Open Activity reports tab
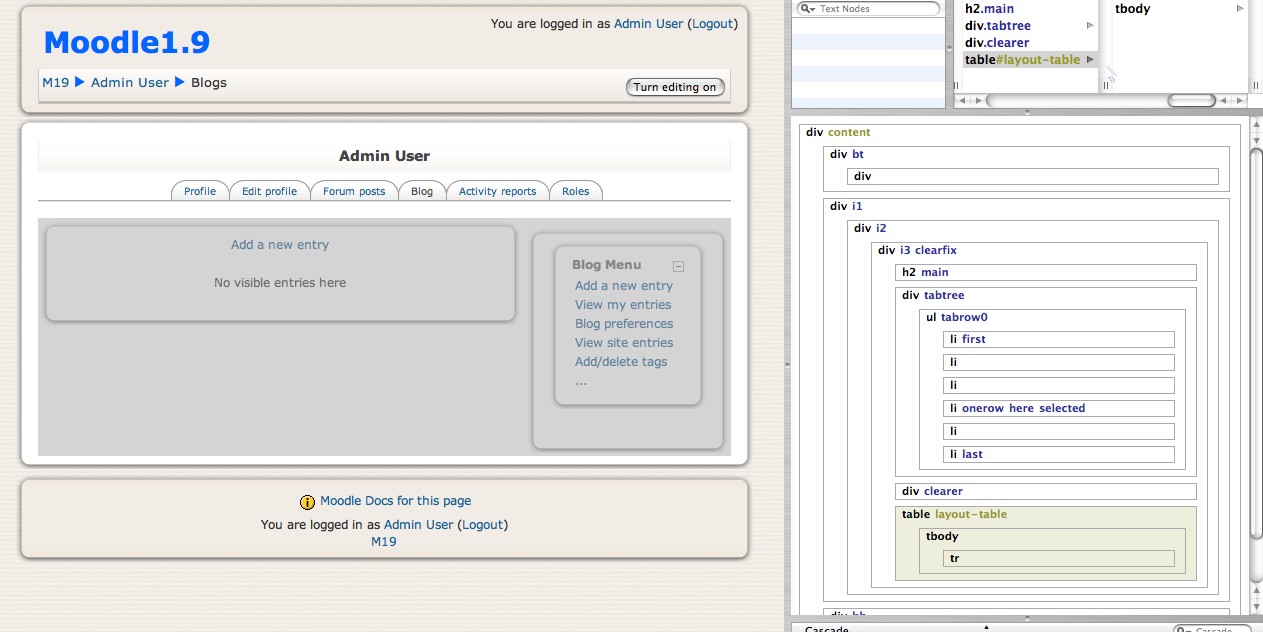The height and width of the screenshot is (632, 1263). click(x=497, y=191)
